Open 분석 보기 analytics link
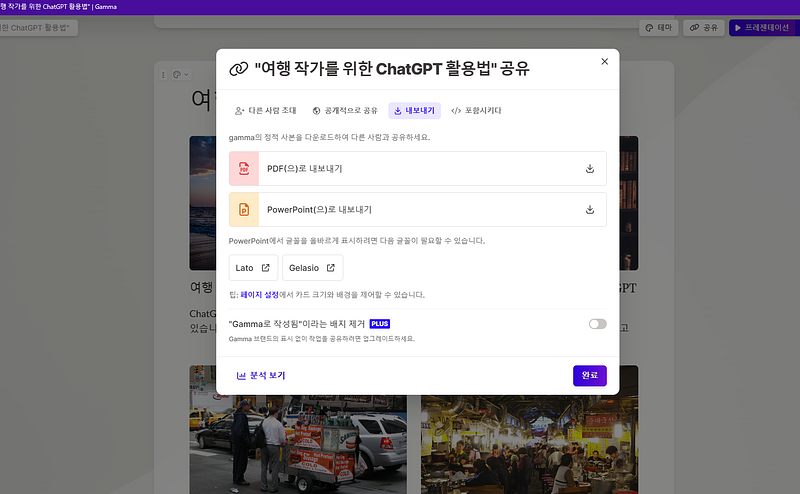This screenshot has width=800, height=494. [261, 375]
